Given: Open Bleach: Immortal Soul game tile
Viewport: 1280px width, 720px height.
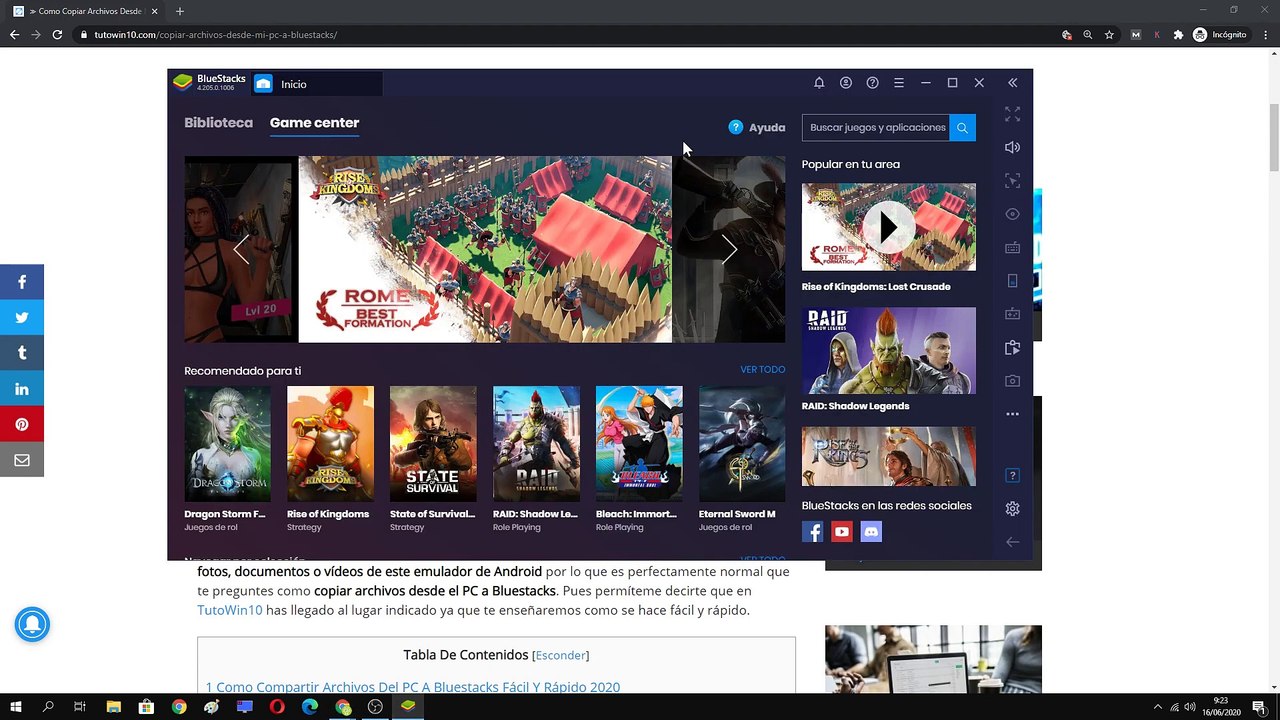Looking at the screenshot, I should (639, 459).
